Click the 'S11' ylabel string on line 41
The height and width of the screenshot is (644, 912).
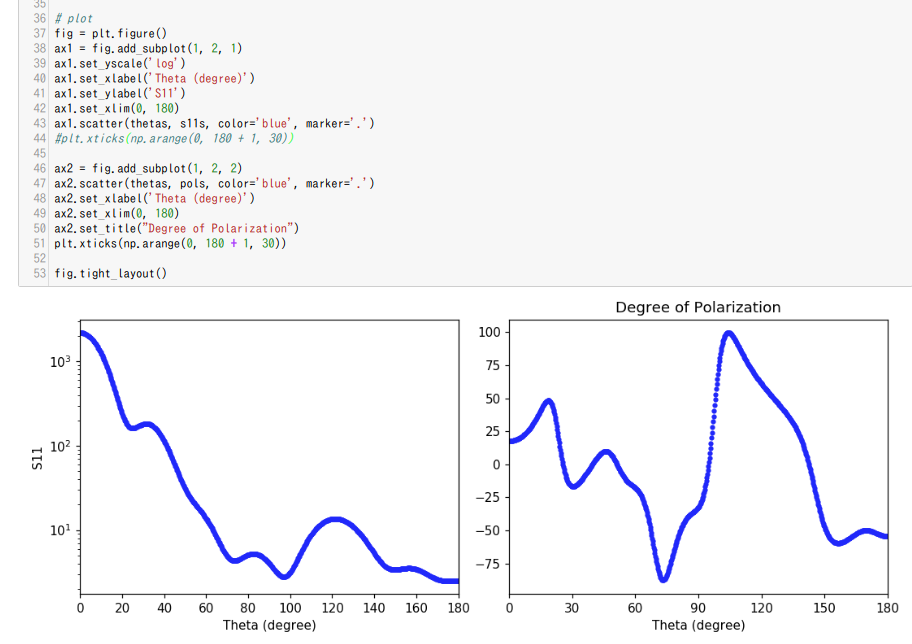pyautogui.click(x=164, y=93)
